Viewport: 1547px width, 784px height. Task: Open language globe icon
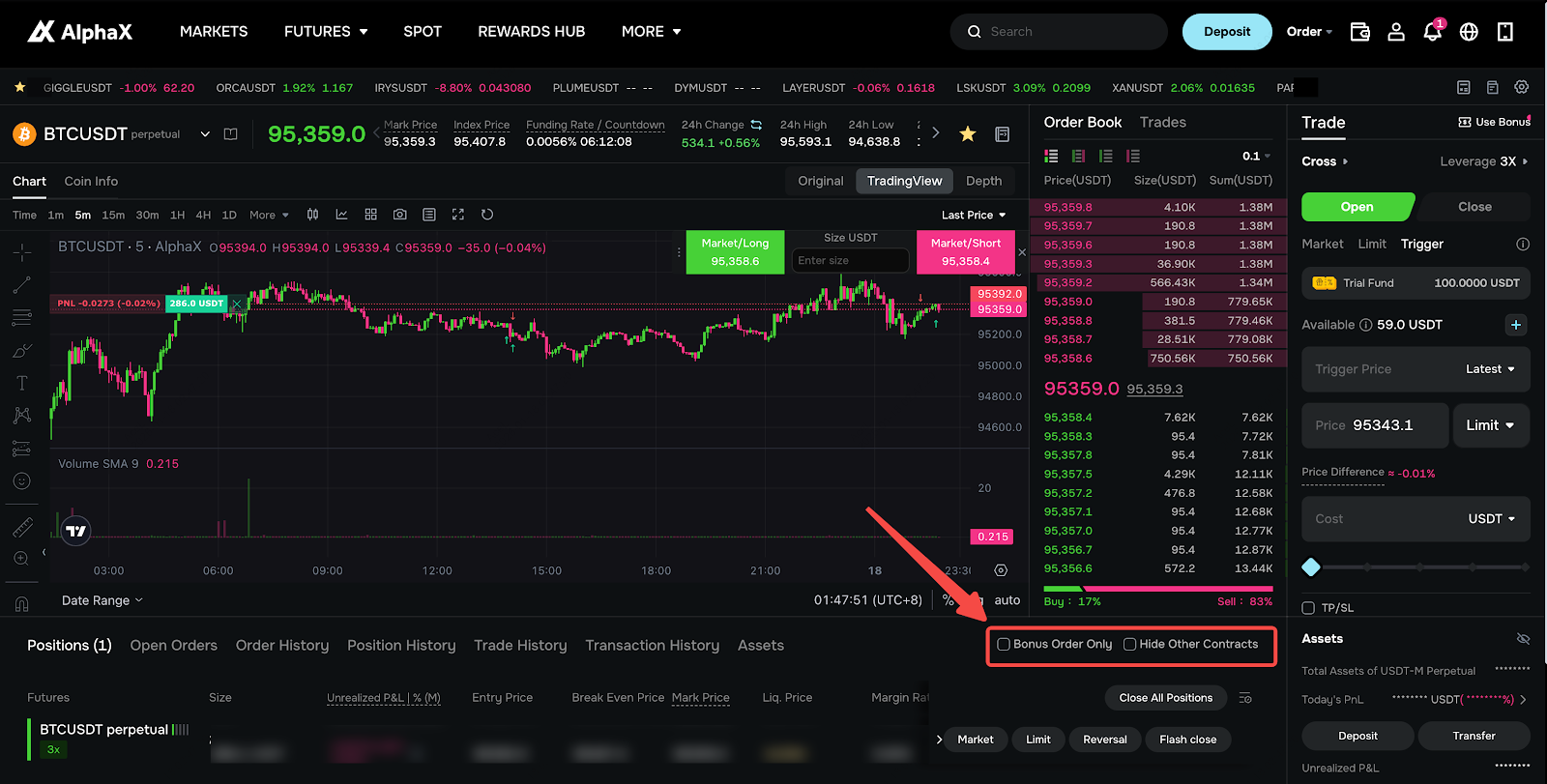pyautogui.click(x=1469, y=32)
